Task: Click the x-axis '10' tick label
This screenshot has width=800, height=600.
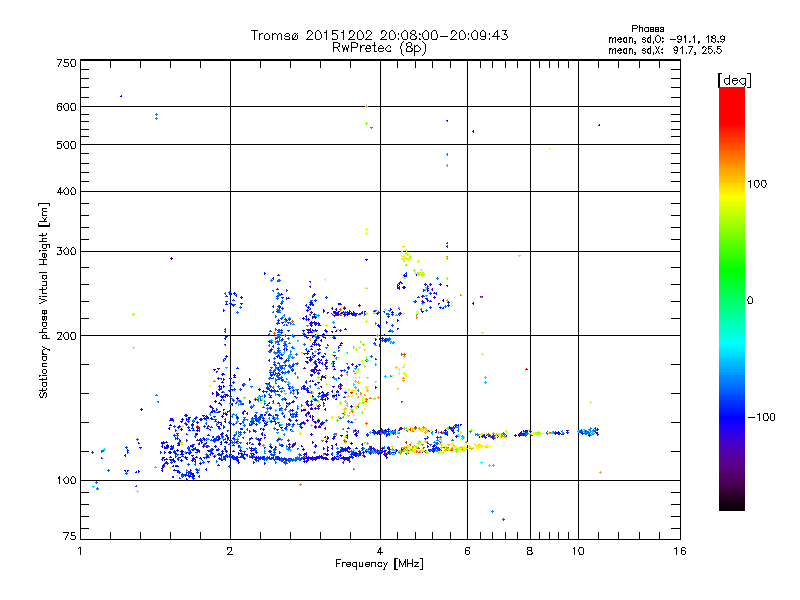Action: click(578, 552)
